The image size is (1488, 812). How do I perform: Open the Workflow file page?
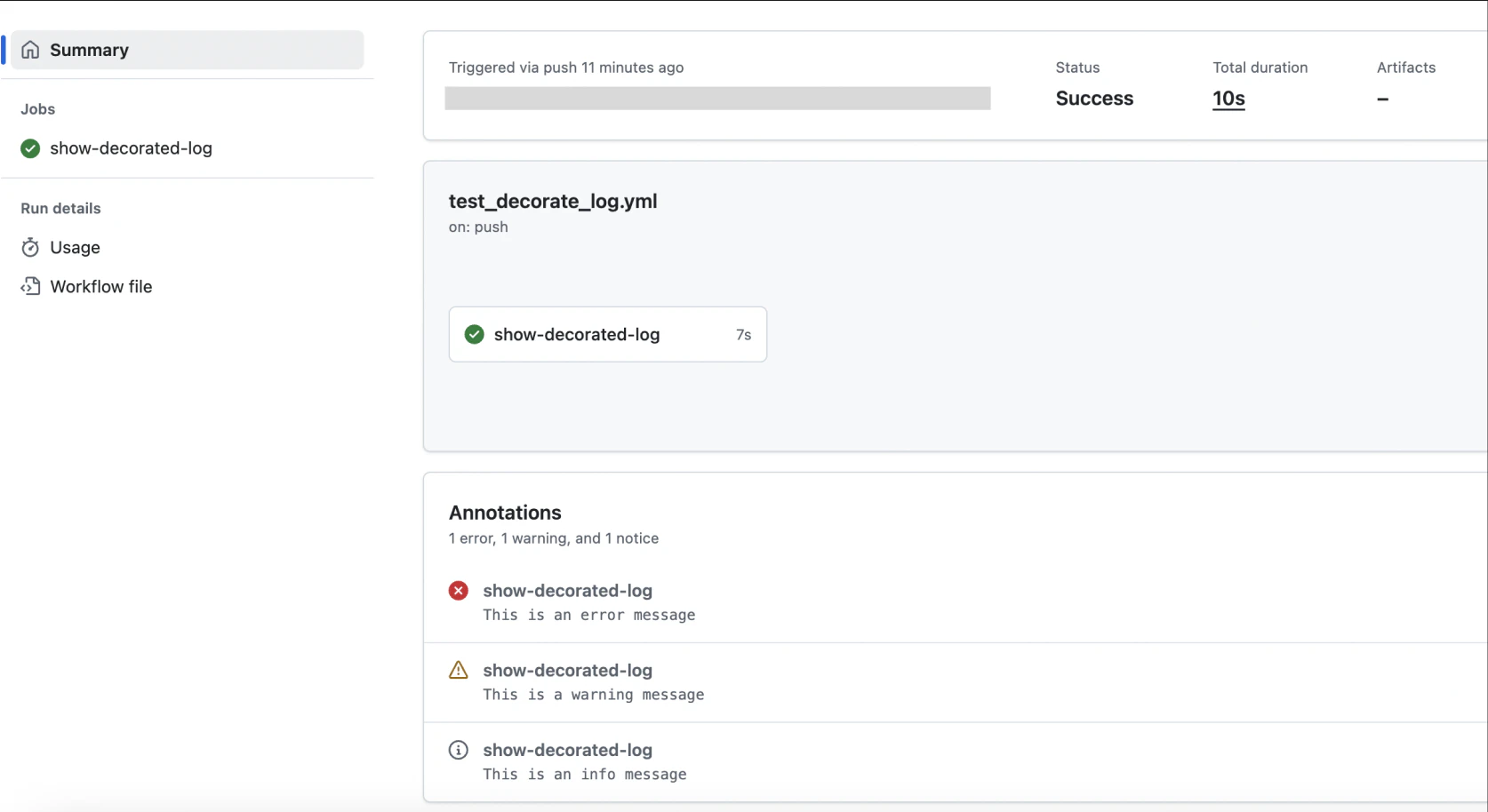[x=101, y=286]
